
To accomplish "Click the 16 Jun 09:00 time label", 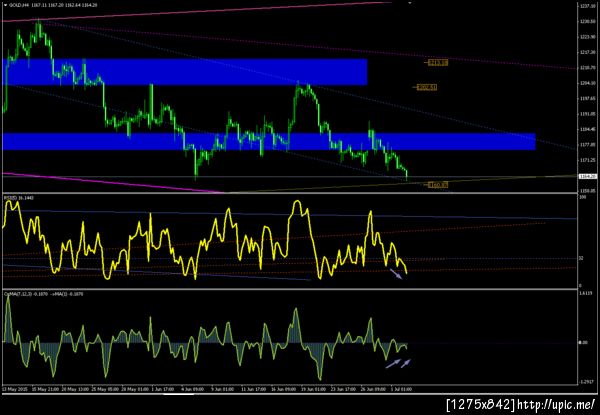I will 284,389.
